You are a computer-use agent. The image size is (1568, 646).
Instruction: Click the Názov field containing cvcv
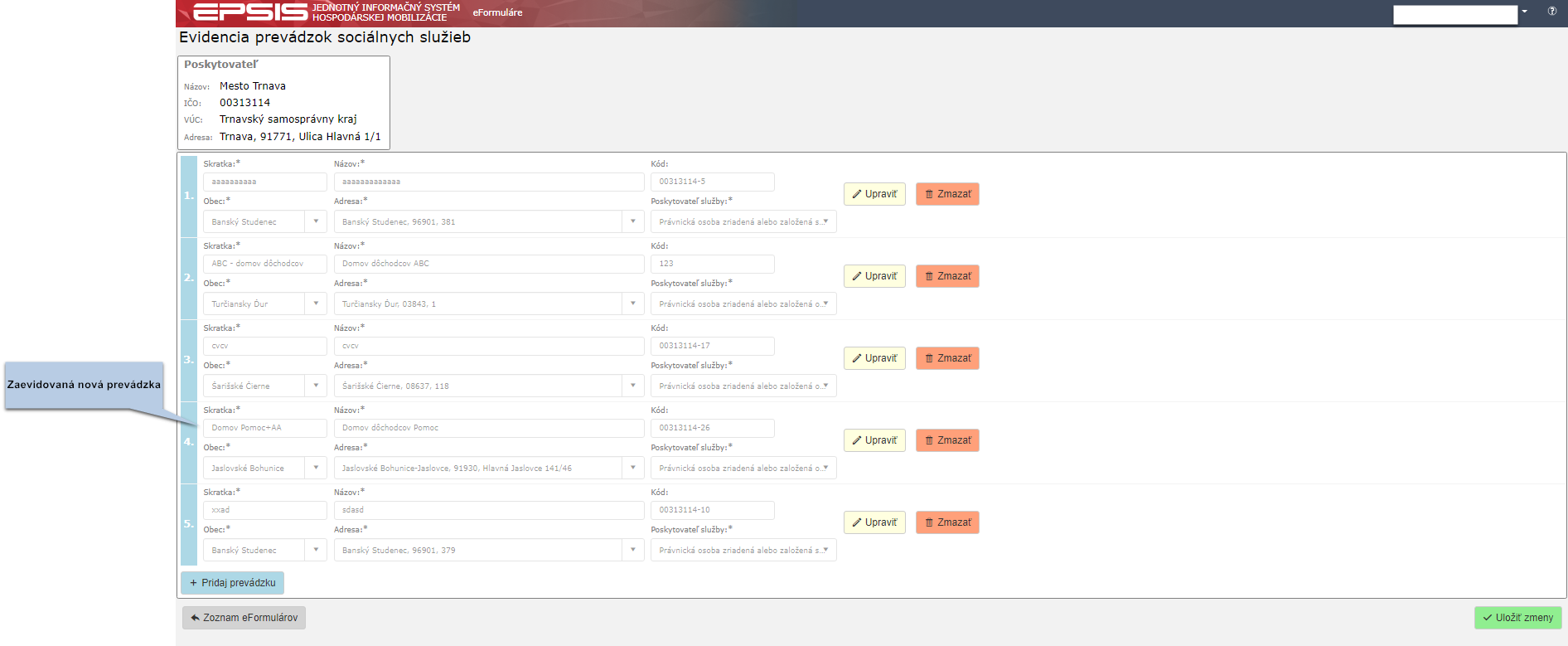point(489,346)
